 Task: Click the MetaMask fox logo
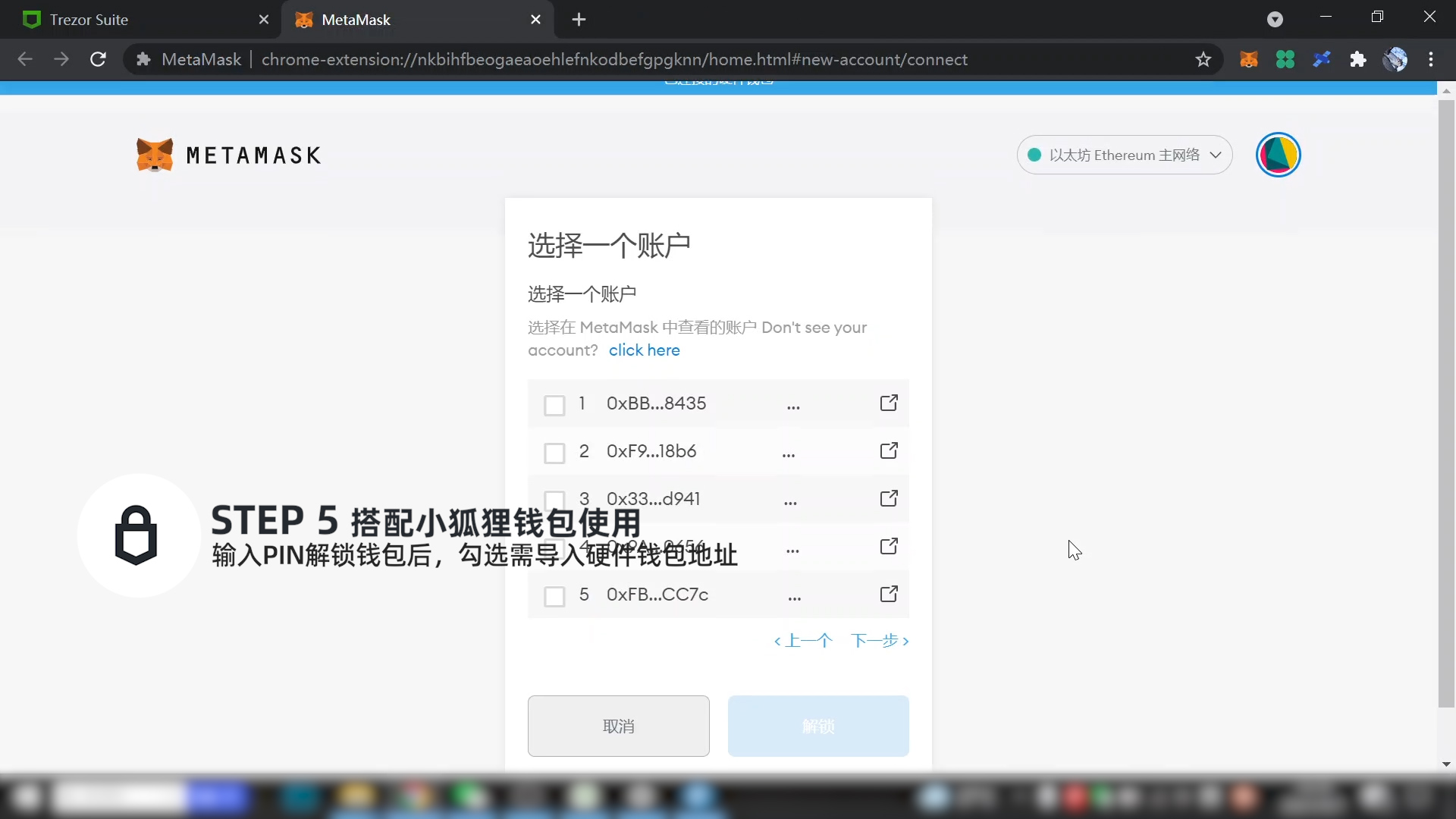point(155,155)
